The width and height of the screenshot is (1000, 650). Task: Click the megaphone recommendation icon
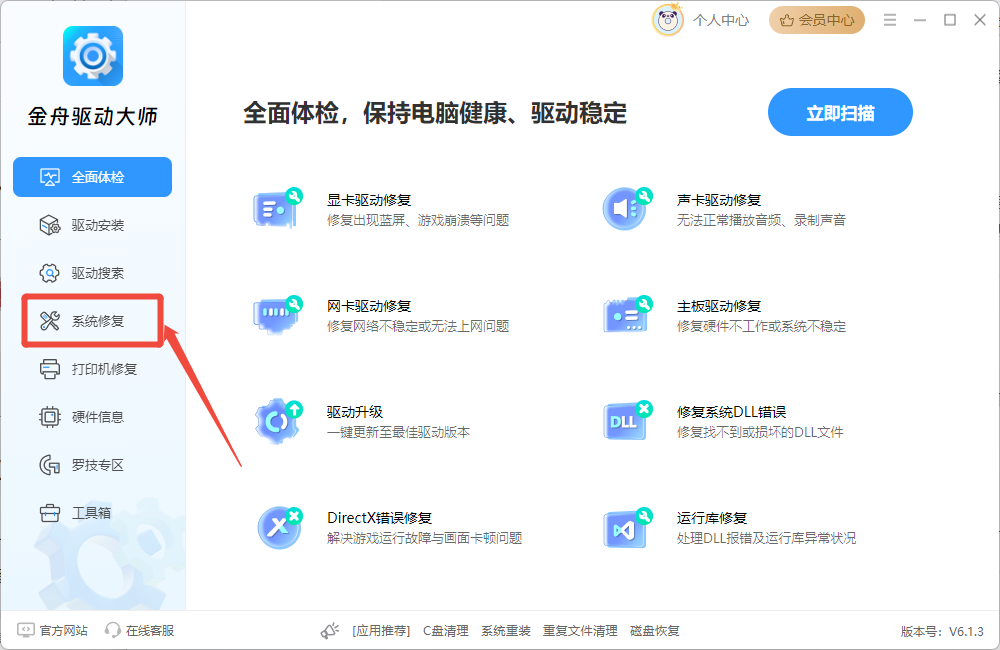tap(330, 631)
